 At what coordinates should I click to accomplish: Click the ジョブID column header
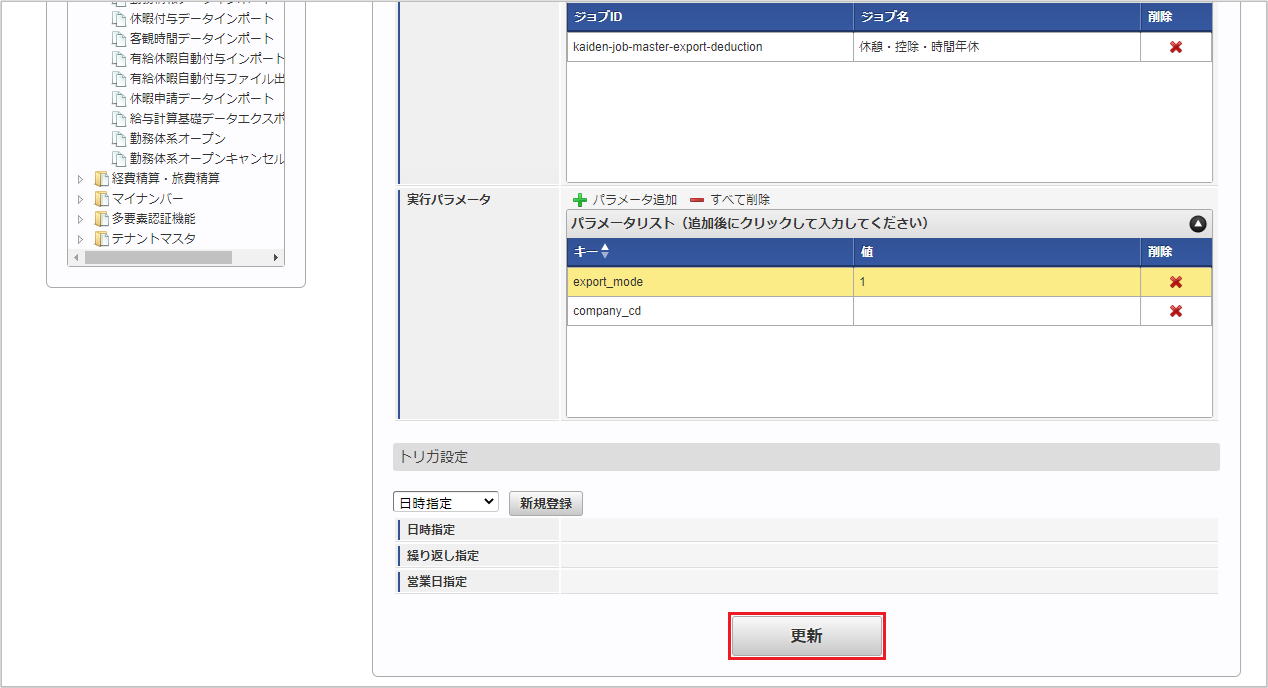click(710, 17)
